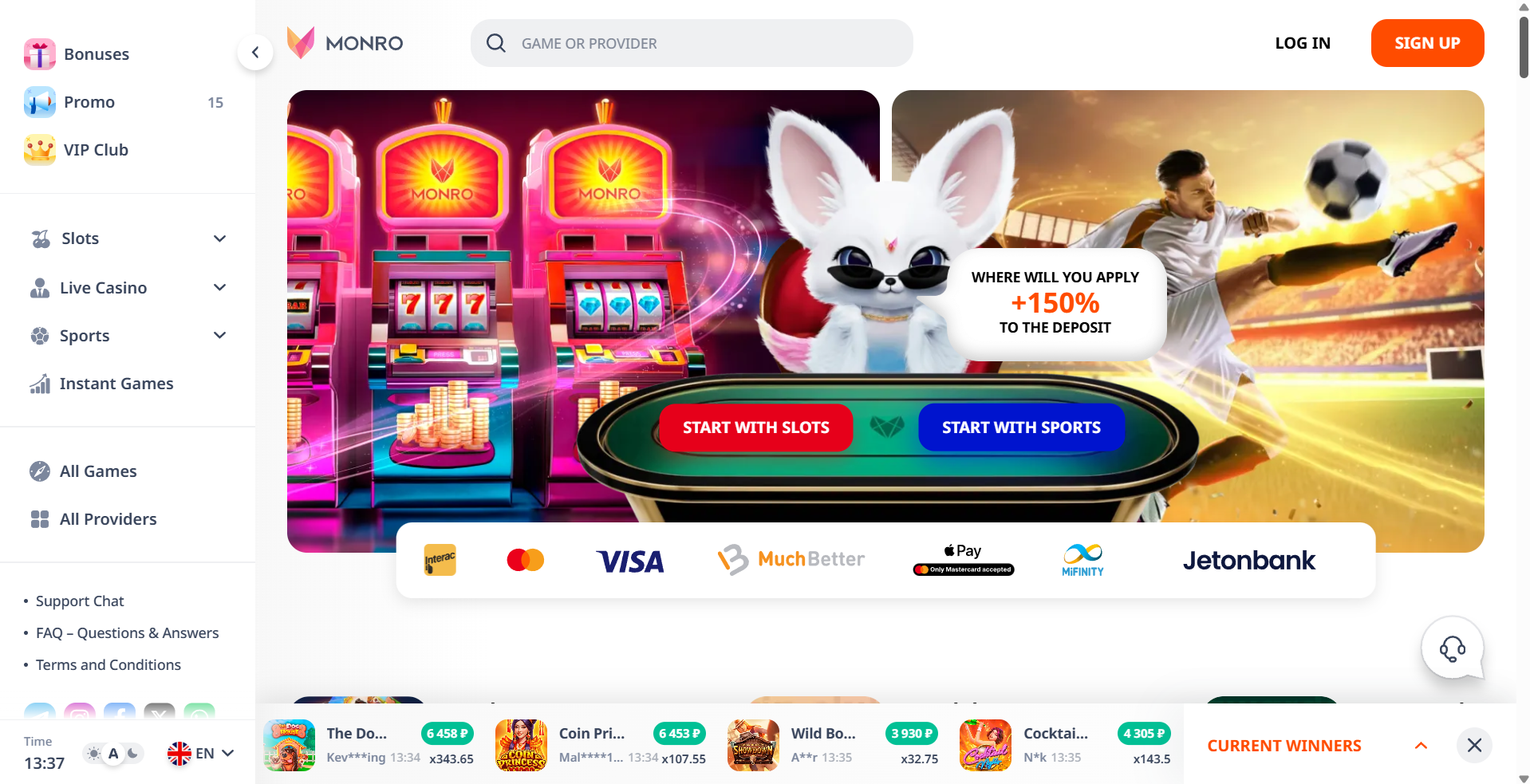Click the Sign Up button

point(1427,43)
